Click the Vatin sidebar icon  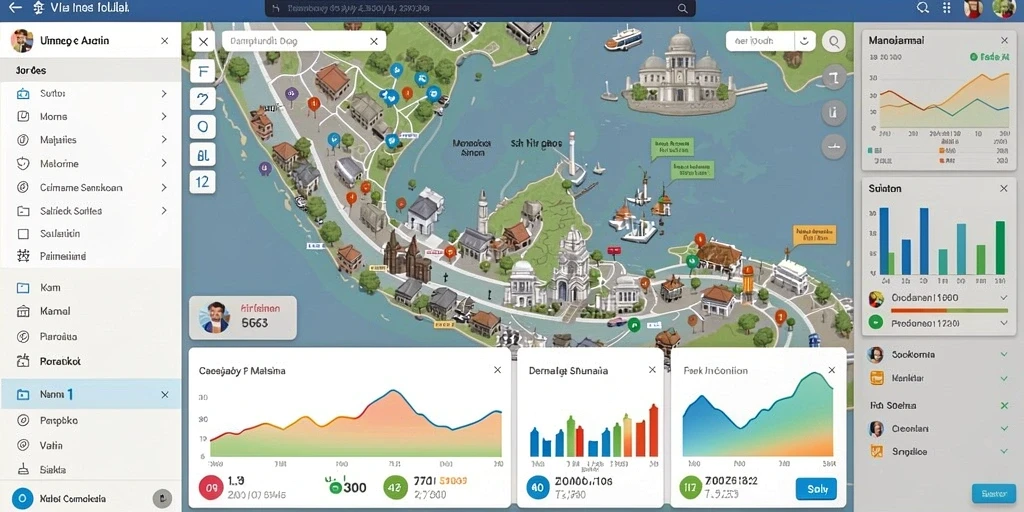pos(23,445)
